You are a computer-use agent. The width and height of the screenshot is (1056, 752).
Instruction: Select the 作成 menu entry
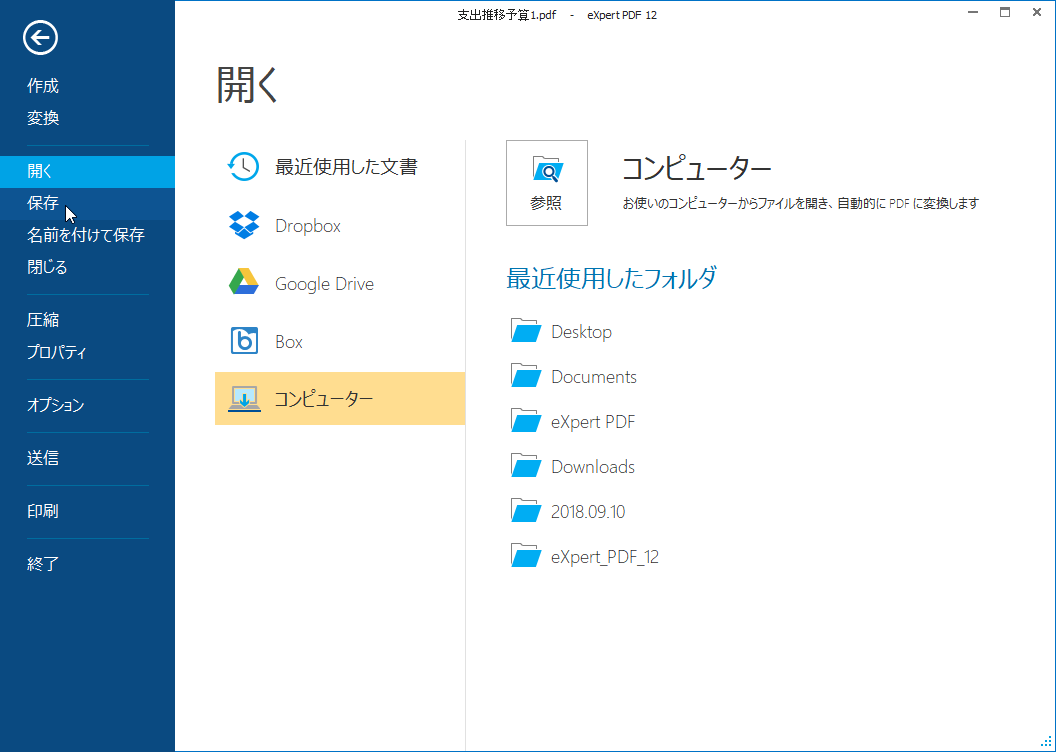coord(43,86)
